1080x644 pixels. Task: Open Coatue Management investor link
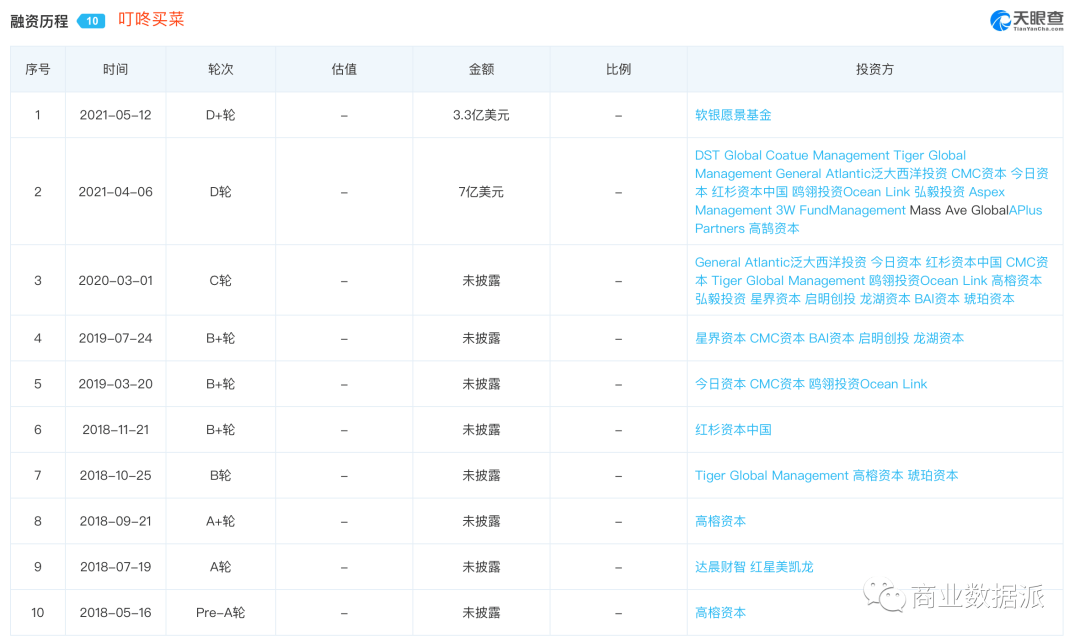tap(827, 156)
